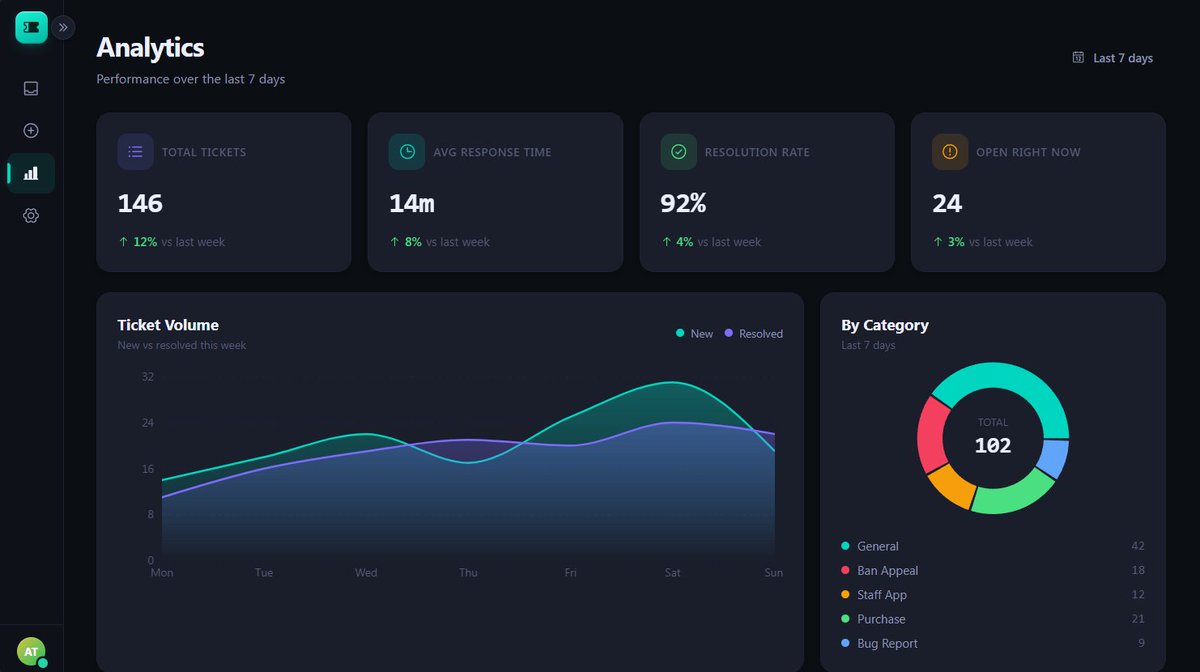Click the Purchase count of 21
Screen dimensions: 1200x672
click(x=1138, y=619)
